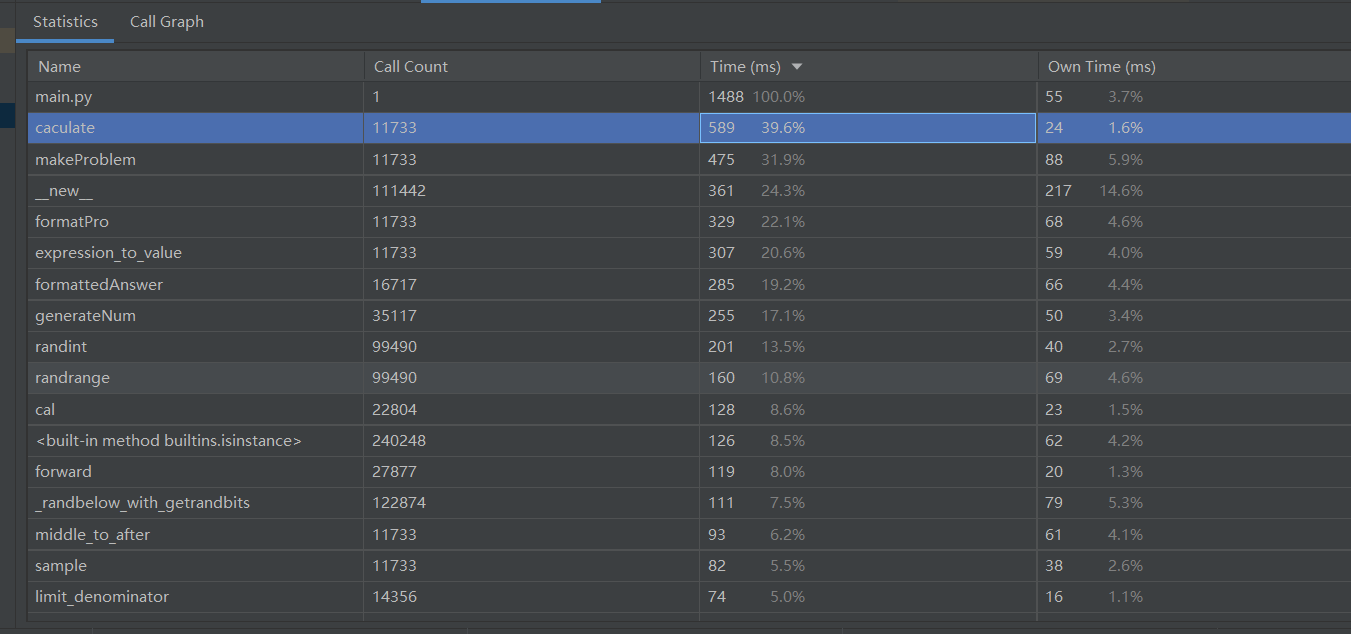Image resolution: width=1351 pixels, height=634 pixels.
Task: Switch to the Statistics tab
Action: tap(65, 22)
